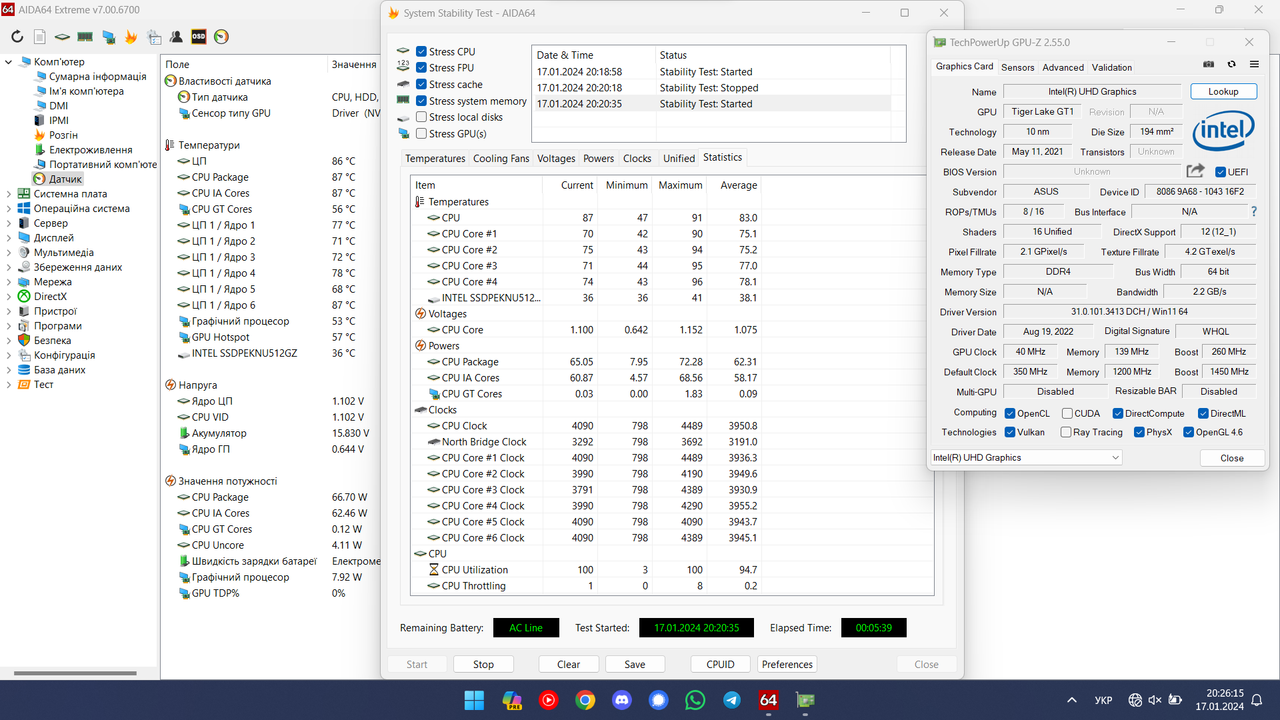This screenshot has width=1280, height=720.
Task: Toggle the UEFI checkbox in GPU-Z
Action: tap(1221, 172)
